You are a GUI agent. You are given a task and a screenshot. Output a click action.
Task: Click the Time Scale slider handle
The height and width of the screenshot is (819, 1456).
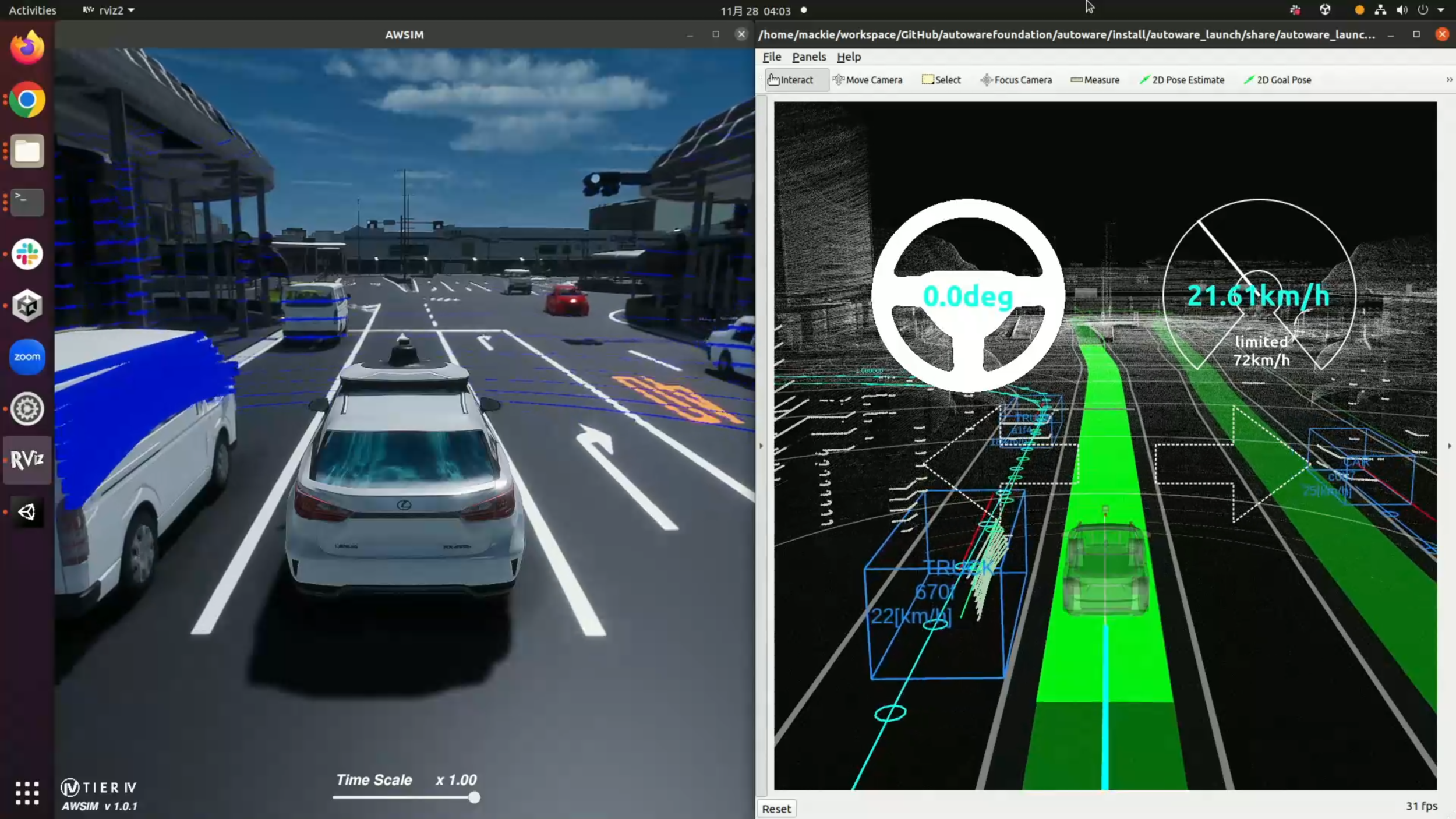click(474, 797)
